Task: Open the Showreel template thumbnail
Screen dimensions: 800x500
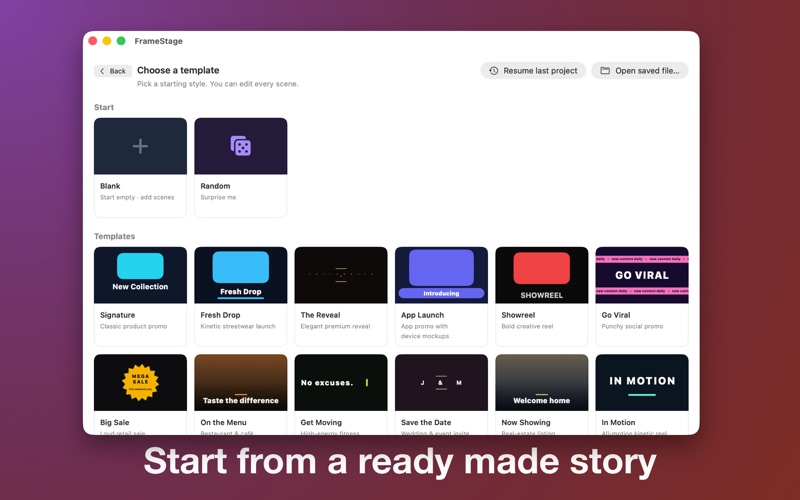Action: click(x=542, y=275)
